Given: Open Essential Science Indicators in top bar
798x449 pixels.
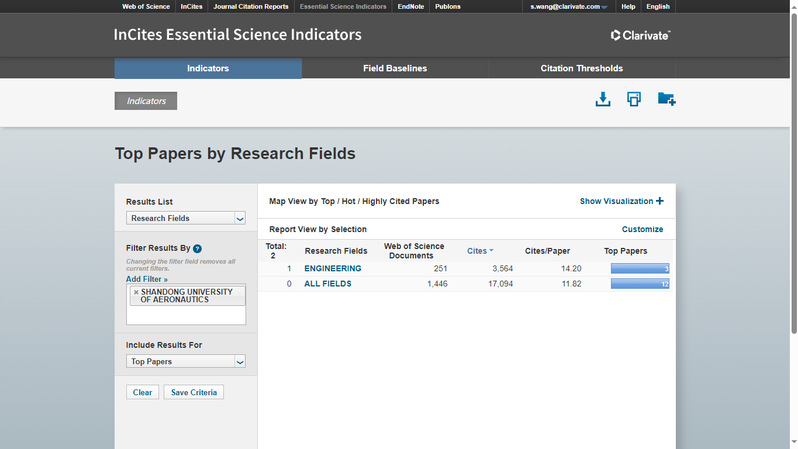Looking at the screenshot, I should point(343,7).
